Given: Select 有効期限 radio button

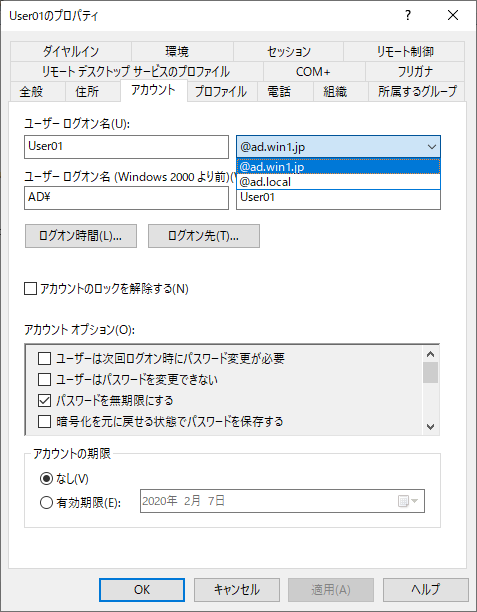Looking at the screenshot, I should 46,502.
